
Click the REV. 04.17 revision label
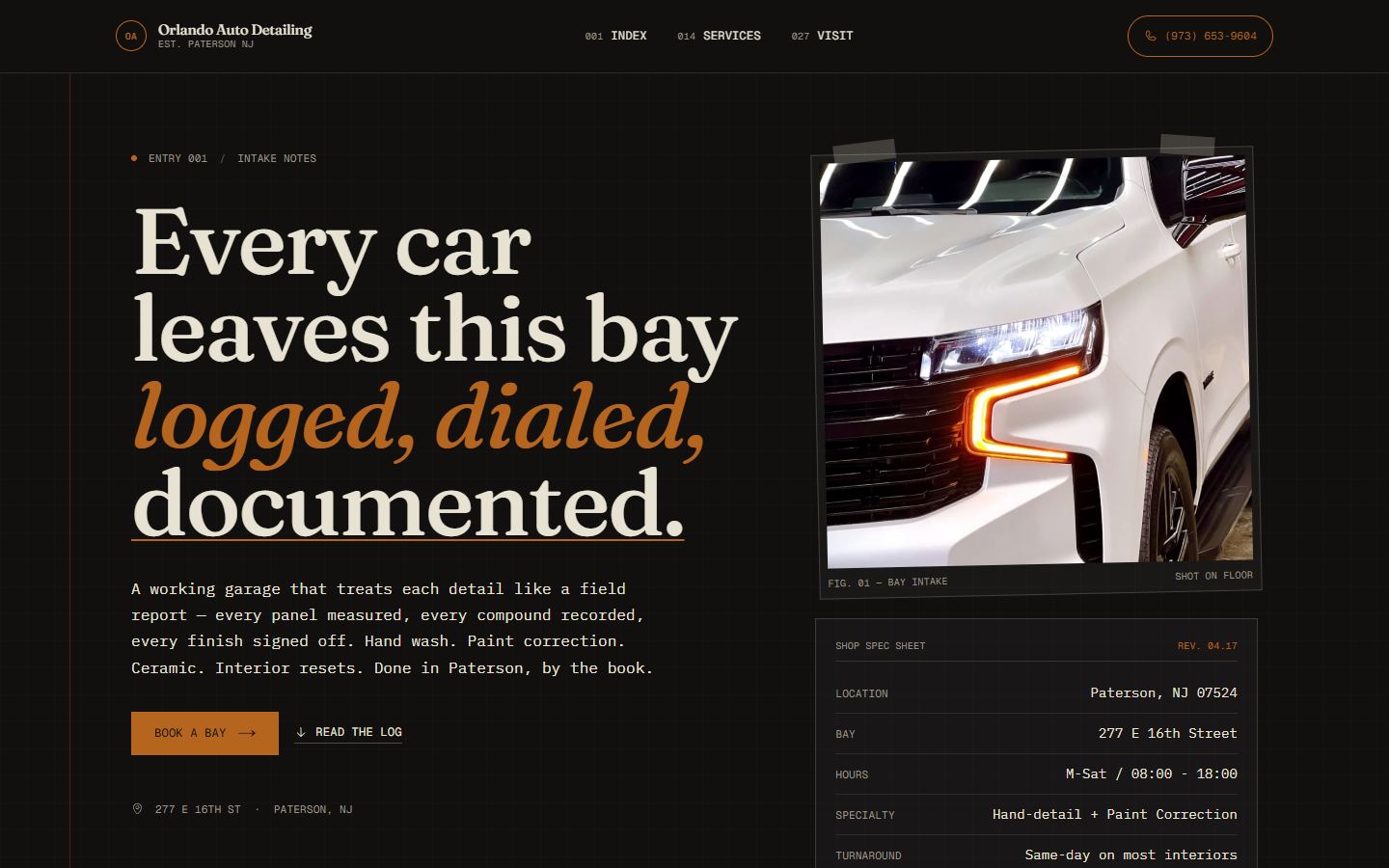point(1207,645)
